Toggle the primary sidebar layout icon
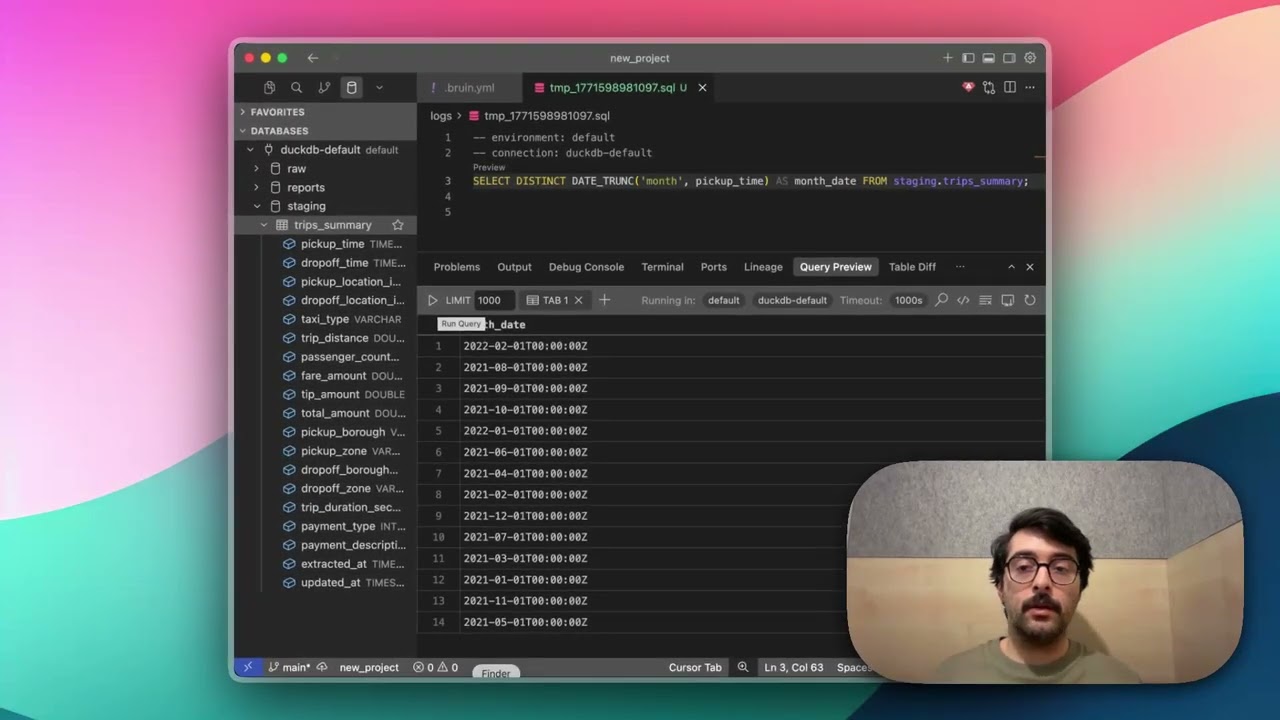Screen dimensions: 1280x720 968,58
